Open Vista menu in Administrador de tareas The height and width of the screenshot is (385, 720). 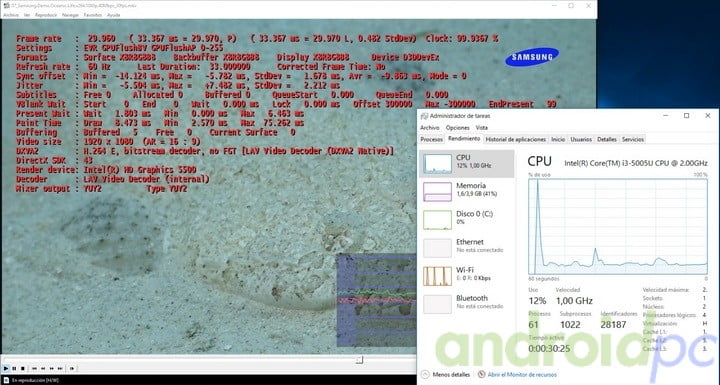point(482,128)
